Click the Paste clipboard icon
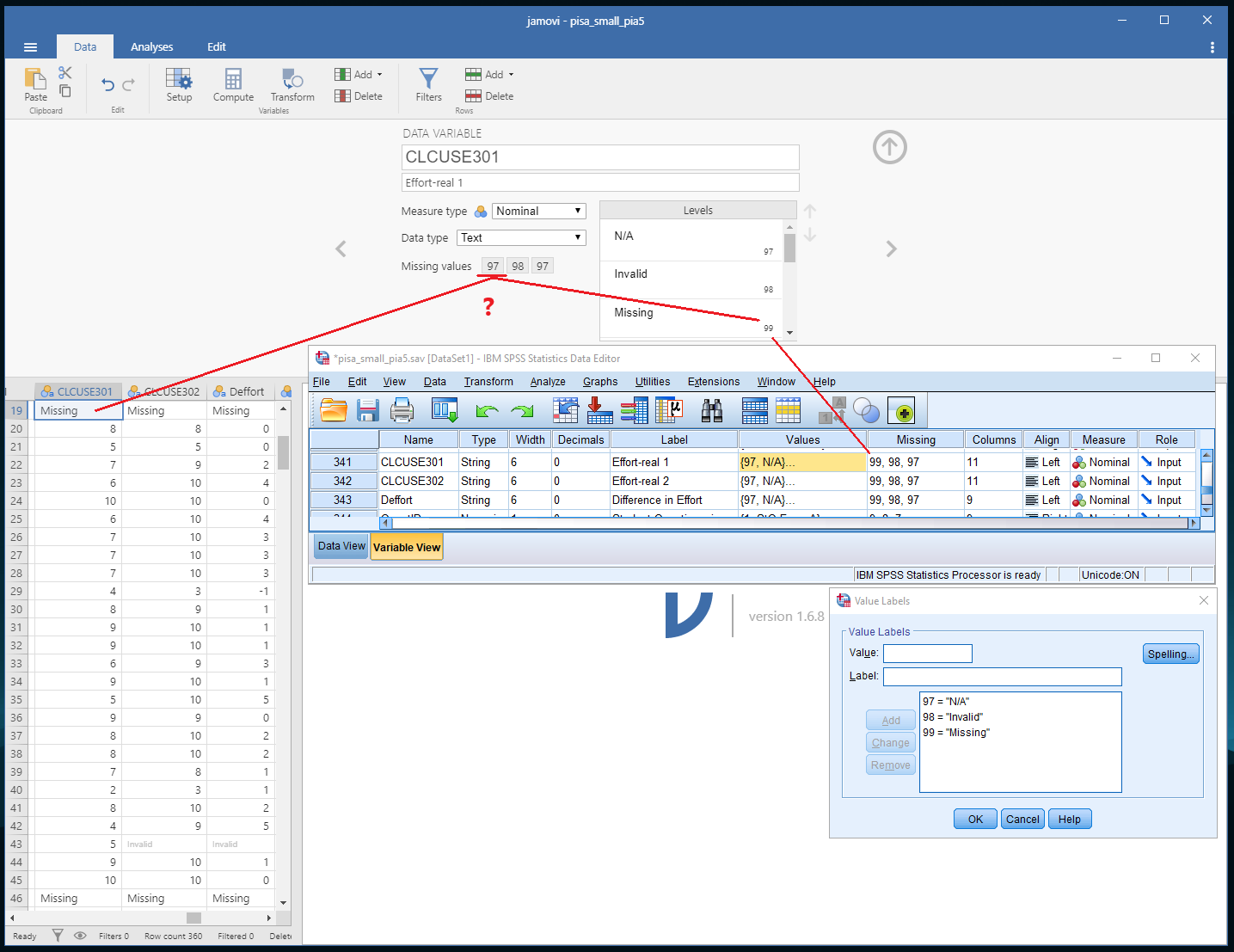The width and height of the screenshot is (1234, 952). (x=35, y=79)
